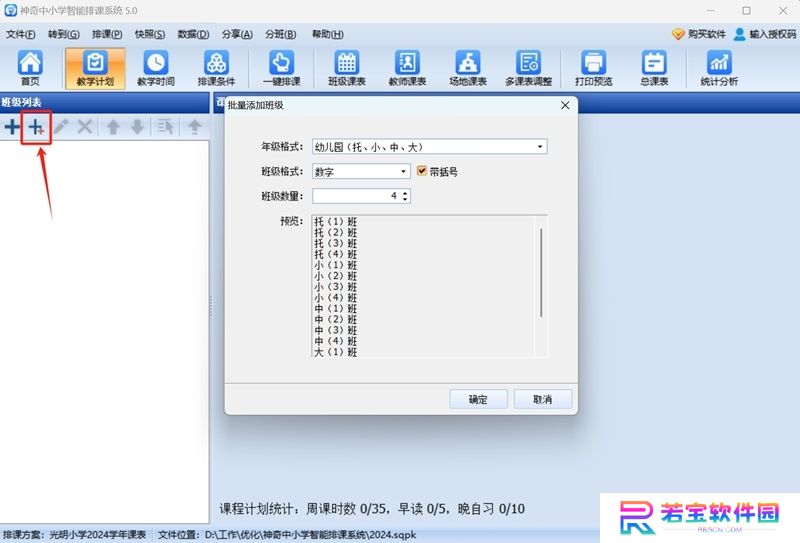Image resolution: width=800 pixels, height=543 pixels.
Task: Open the 班级课表 calendar icon
Action: coord(347,68)
